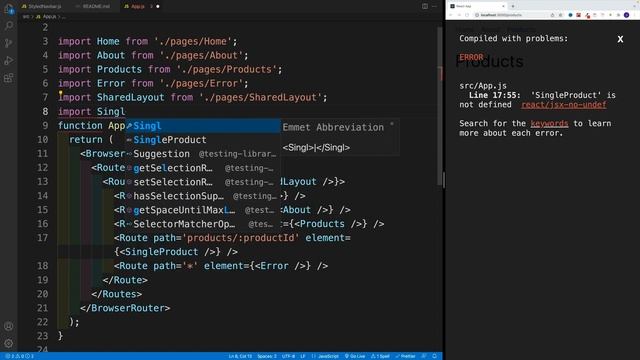Open the editor more actions ellipsis

pyautogui.click(x=434, y=6)
